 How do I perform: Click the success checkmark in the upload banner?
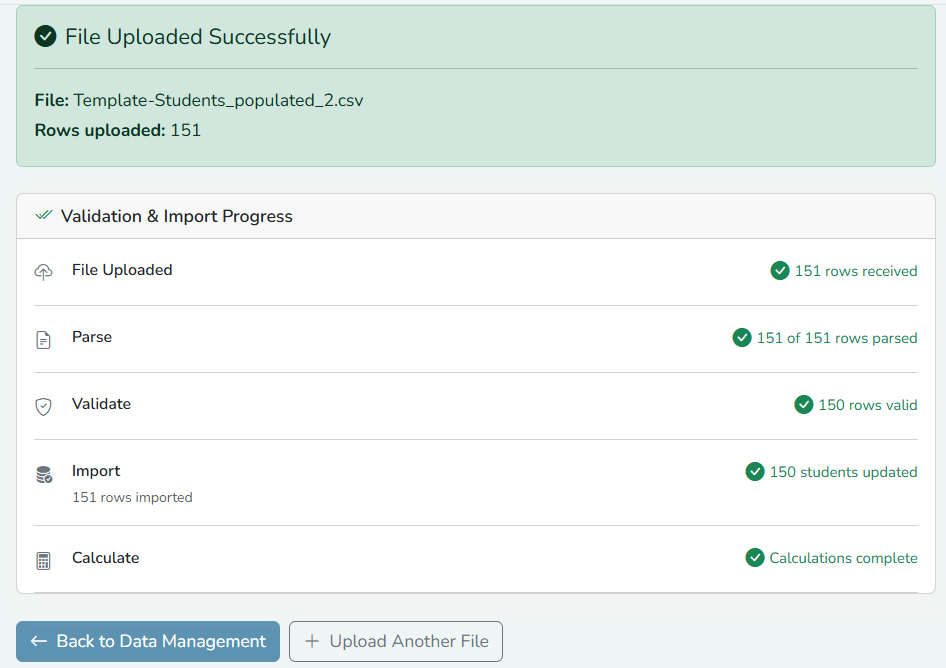[45, 36]
